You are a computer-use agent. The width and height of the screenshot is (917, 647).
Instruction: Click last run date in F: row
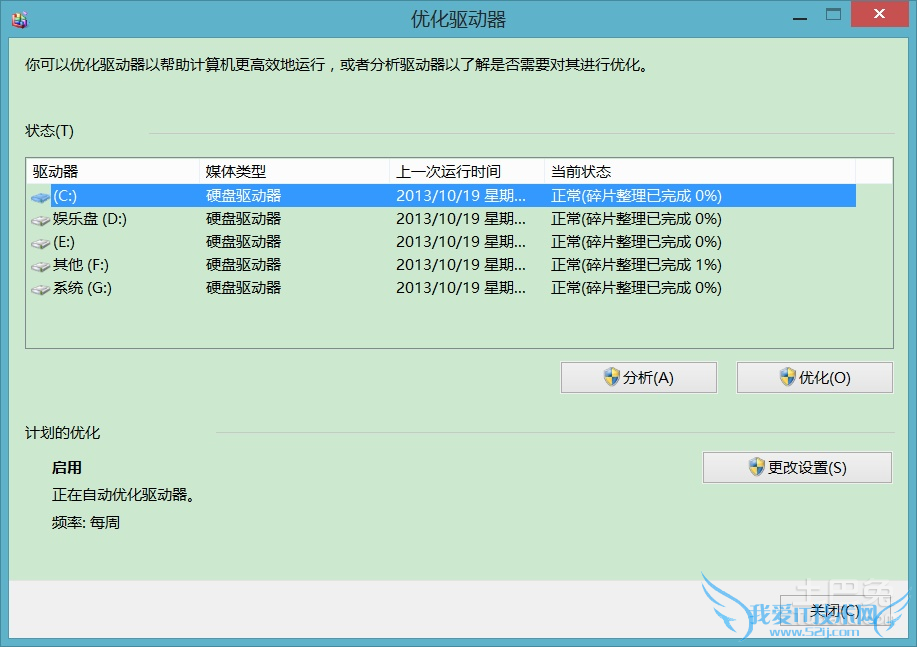(x=461, y=265)
